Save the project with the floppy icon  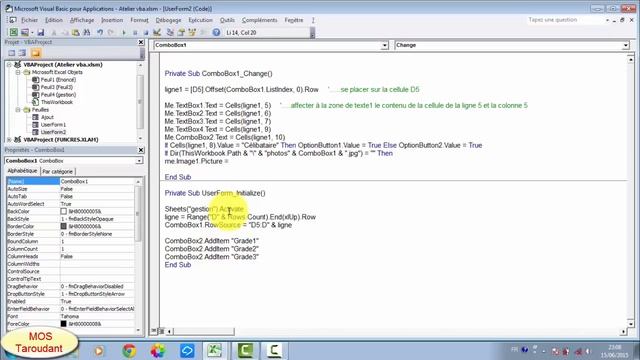click(40, 32)
